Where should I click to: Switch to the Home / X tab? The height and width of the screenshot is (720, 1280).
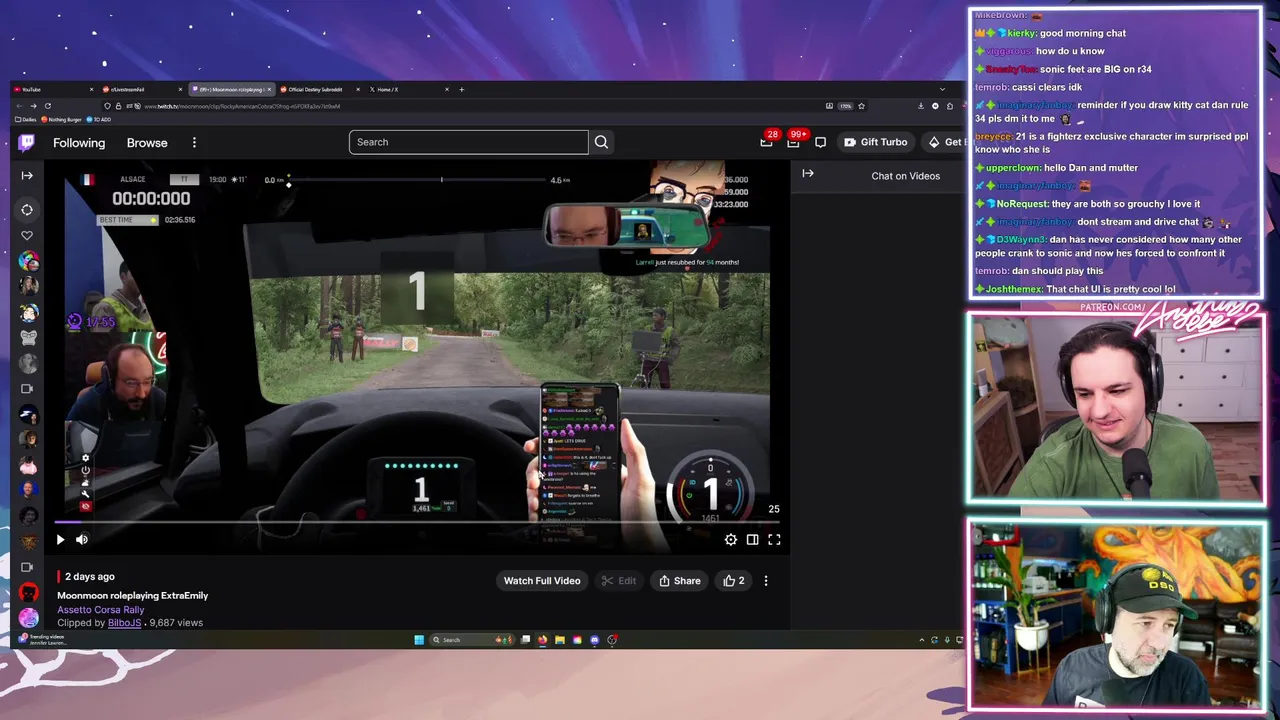(x=409, y=90)
